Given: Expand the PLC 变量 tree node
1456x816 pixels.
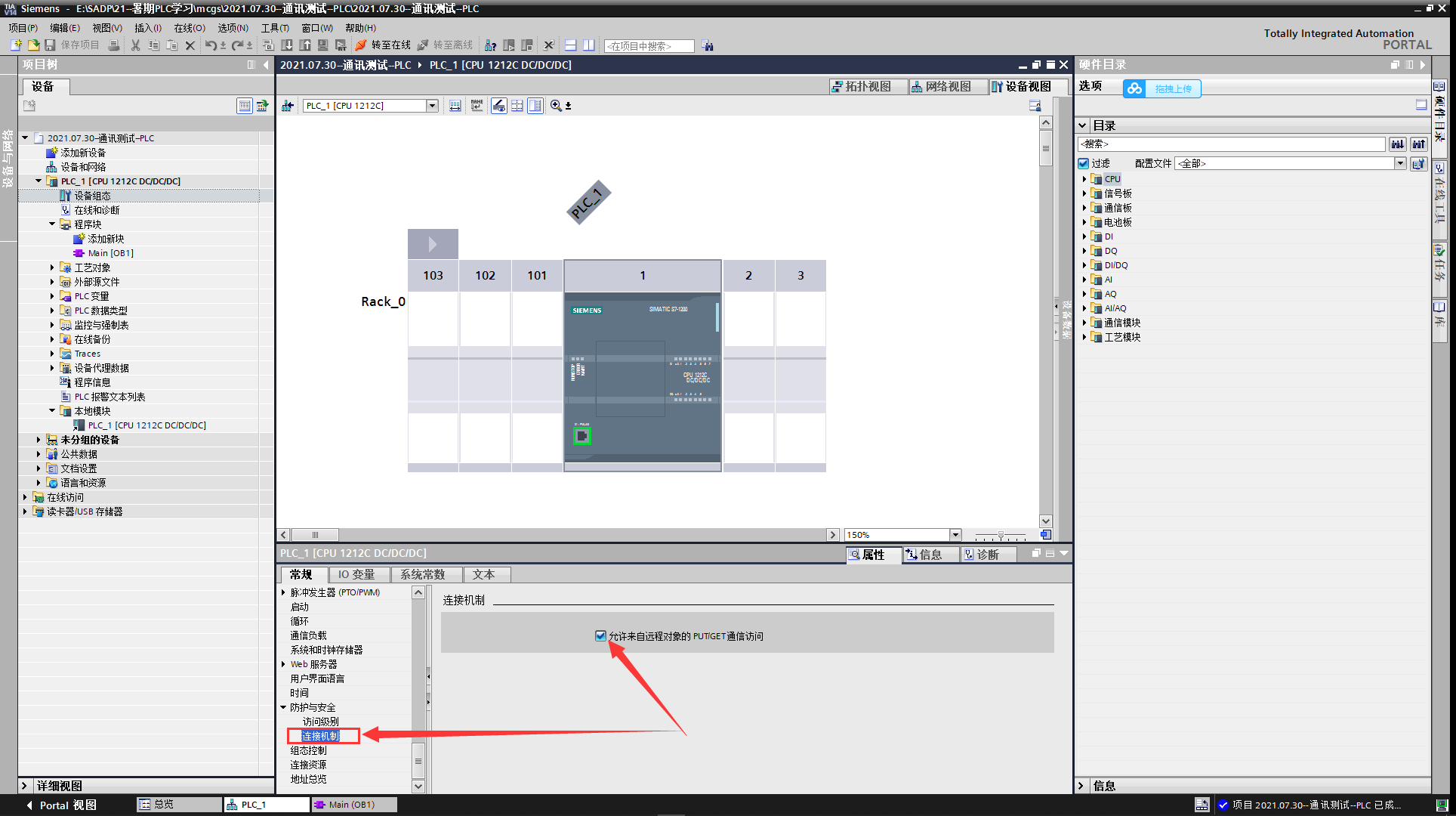Looking at the screenshot, I should (52, 296).
